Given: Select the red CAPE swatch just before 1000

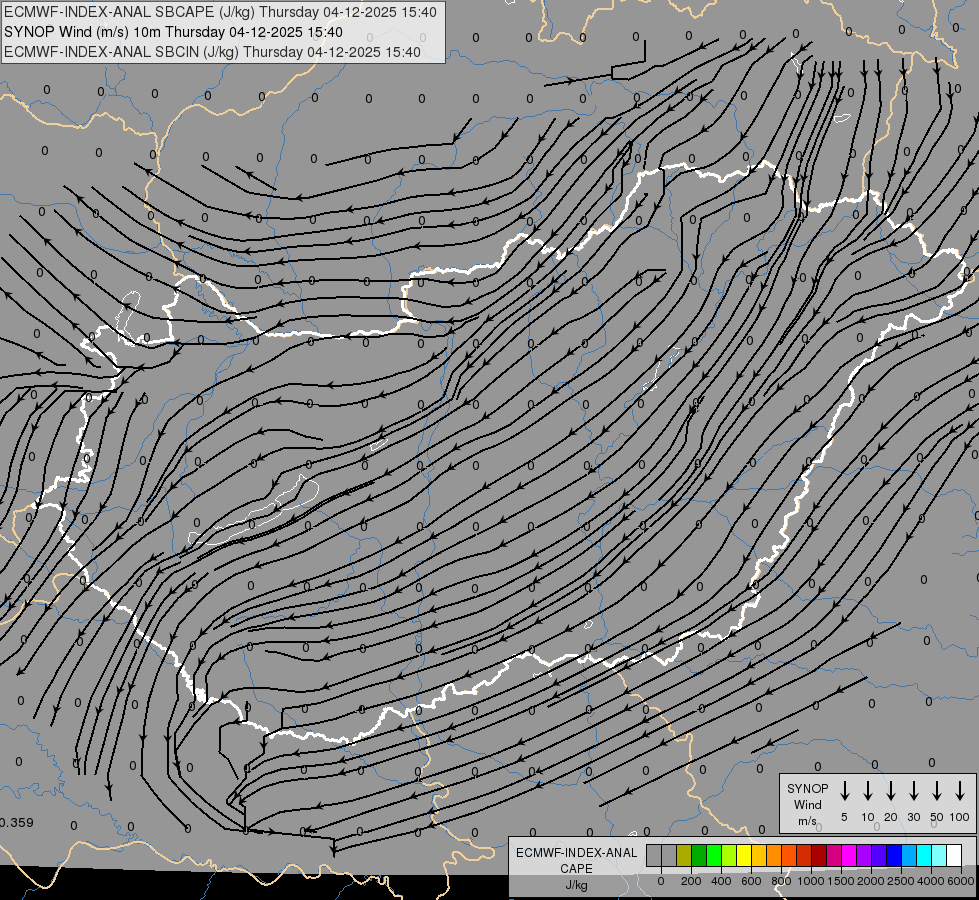Looking at the screenshot, I should [805, 855].
